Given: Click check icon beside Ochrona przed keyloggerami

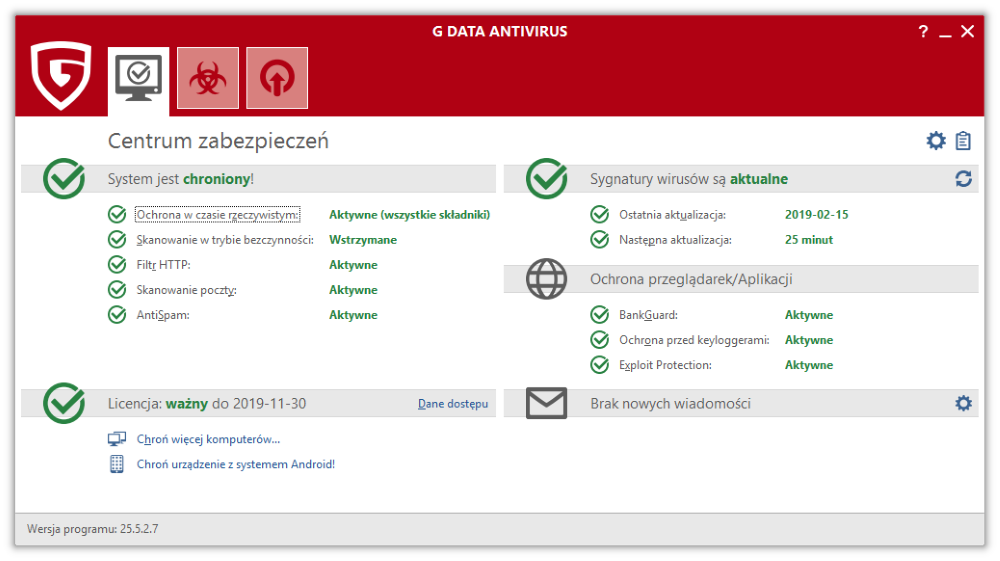Looking at the screenshot, I should tap(599, 339).
